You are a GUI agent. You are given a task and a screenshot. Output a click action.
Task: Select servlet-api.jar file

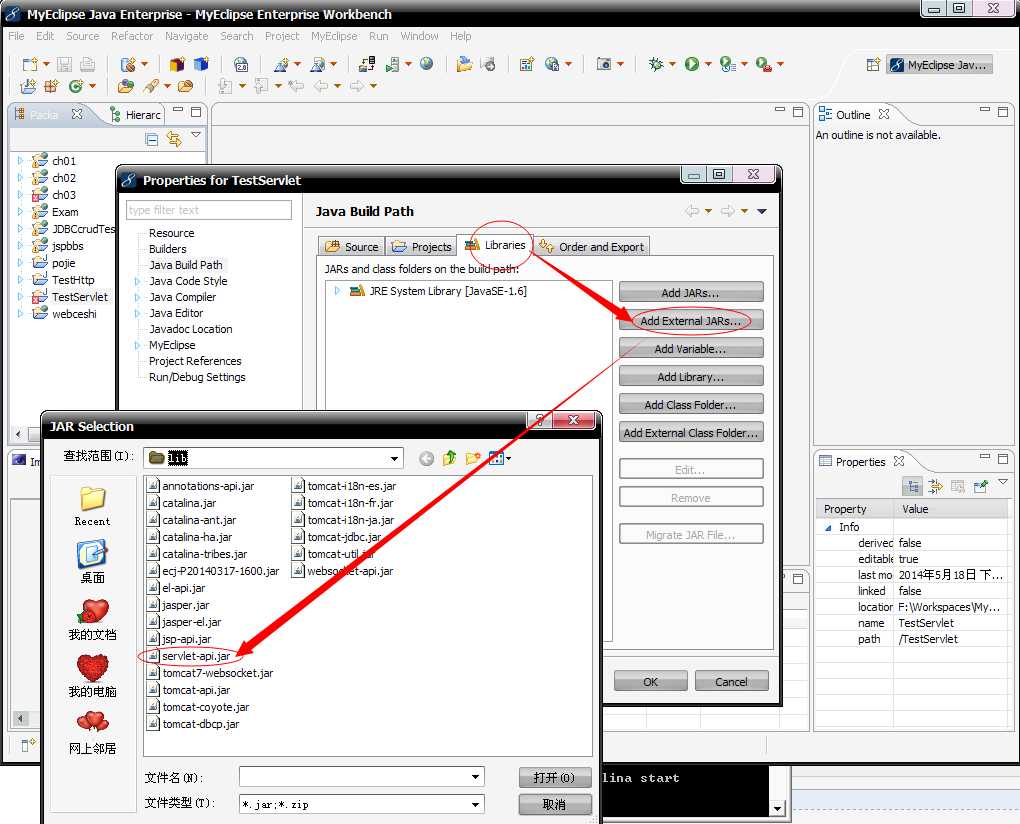point(189,656)
